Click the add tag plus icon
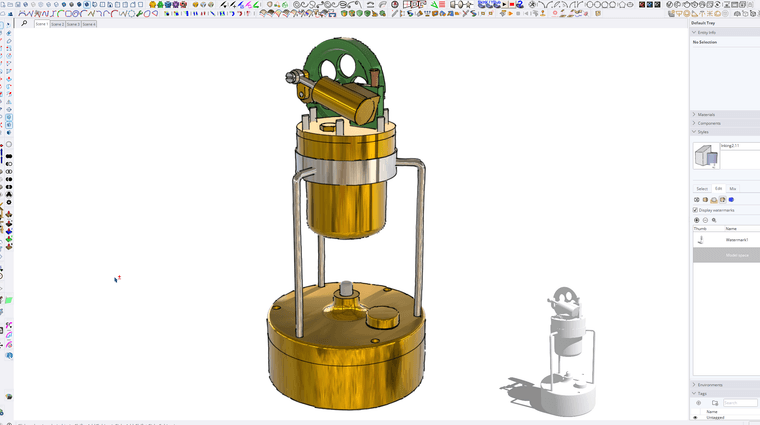 pyautogui.click(x=698, y=403)
